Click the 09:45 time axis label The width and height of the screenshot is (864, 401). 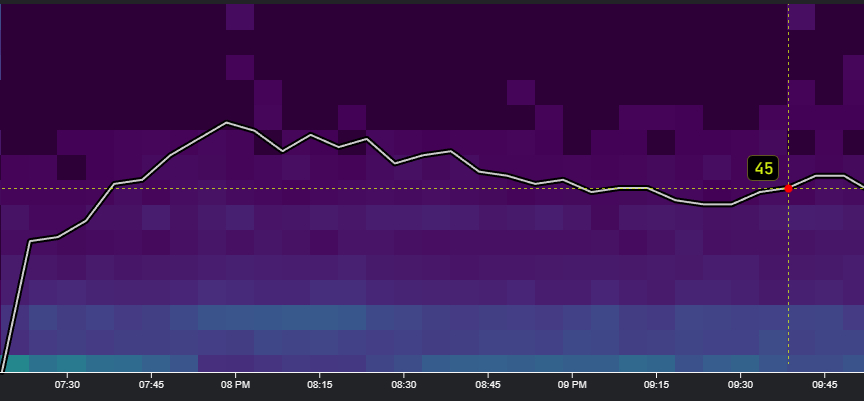coord(825,384)
